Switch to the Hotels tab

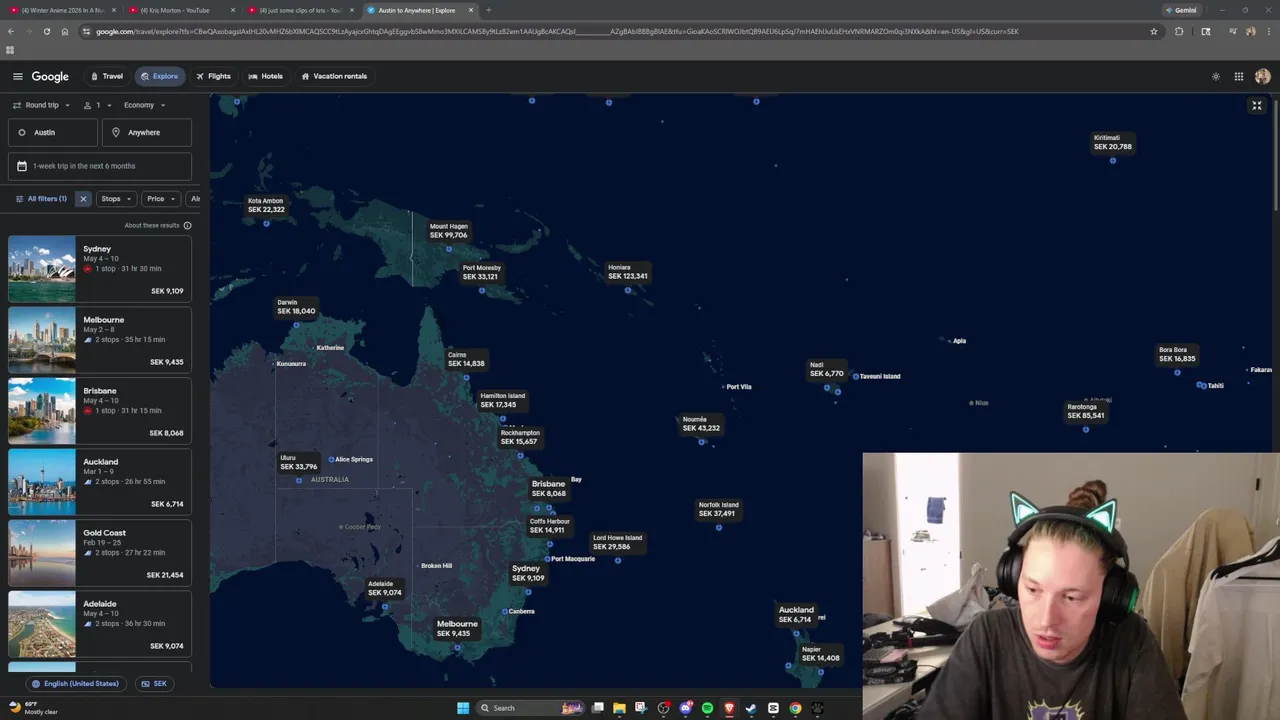(266, 76)
